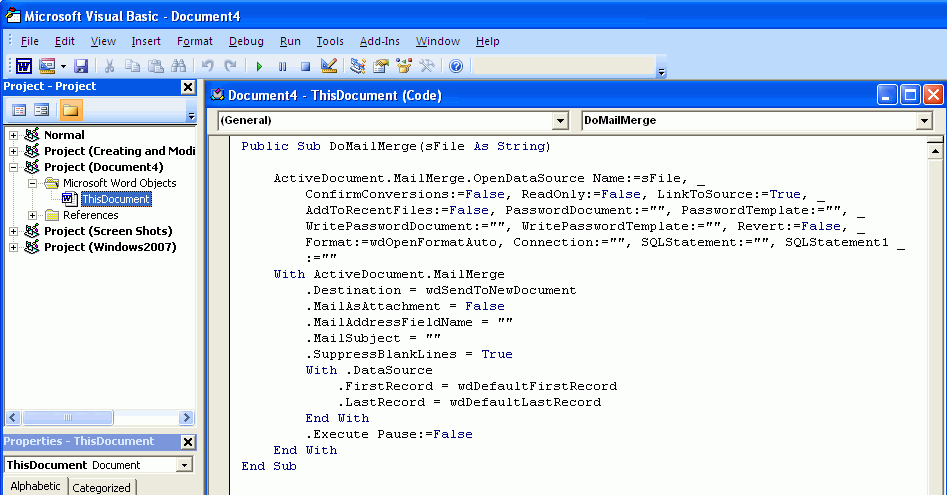The height and width of the screenshot is (495, 947).
Task: Expand the References folder node
Action: click(32, 215)
